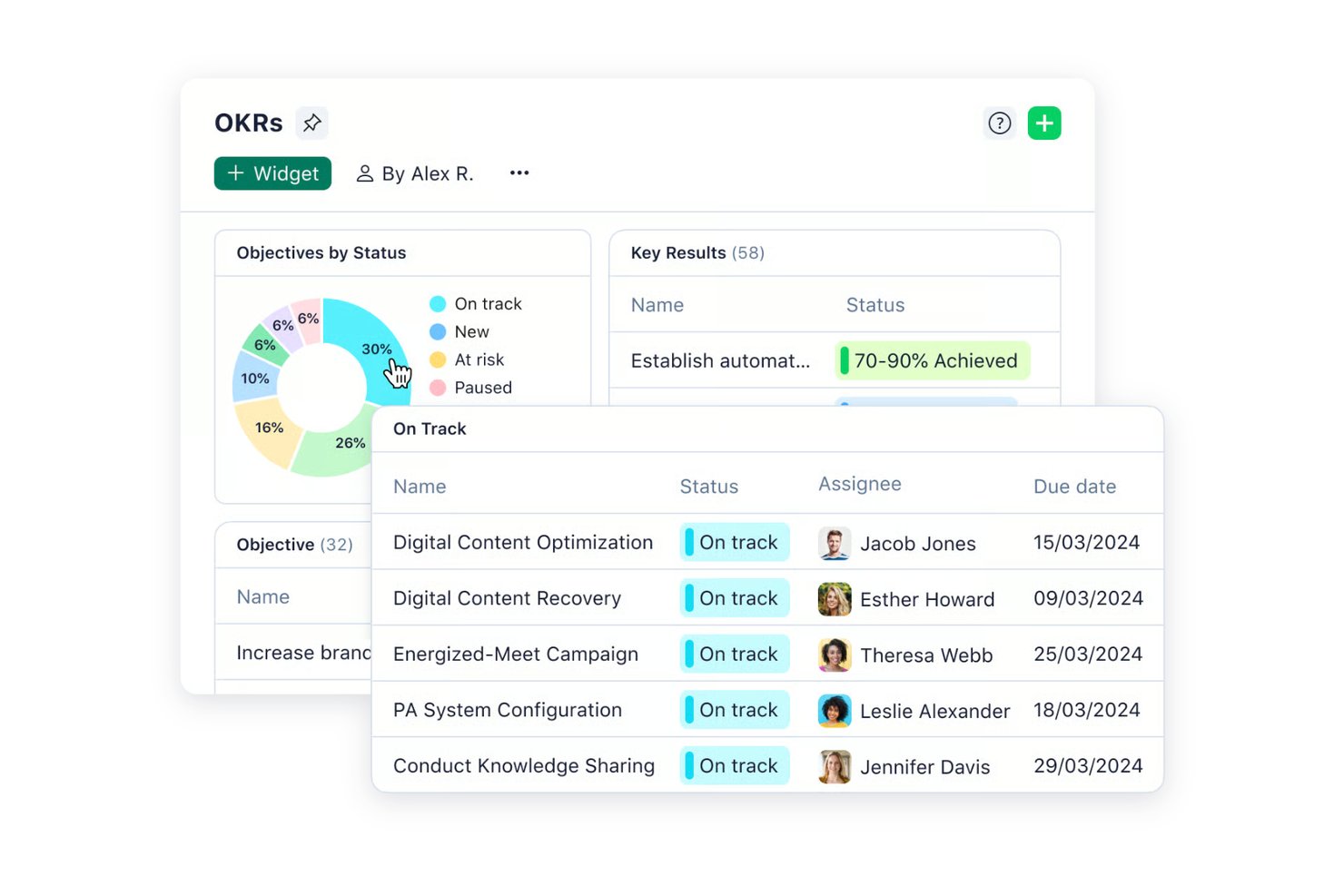Click the Name column header in Key Results
This screenshot has height=896, width=1344.
point(657,305)
